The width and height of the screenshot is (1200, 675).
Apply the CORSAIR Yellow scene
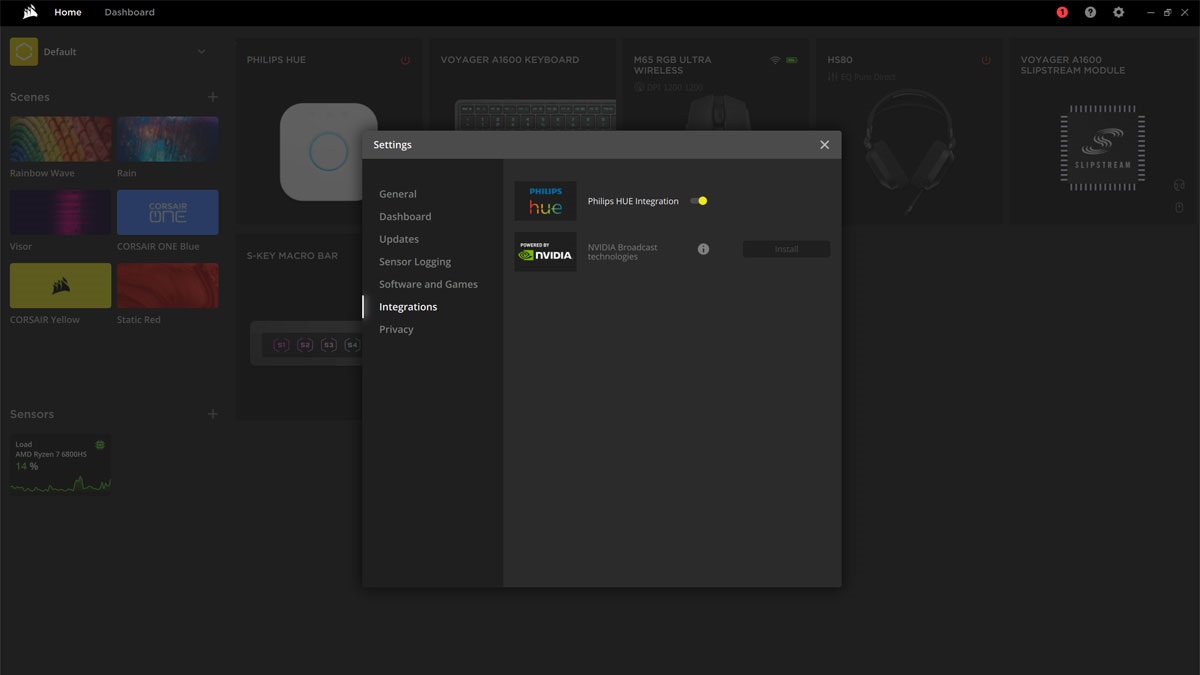60,286
